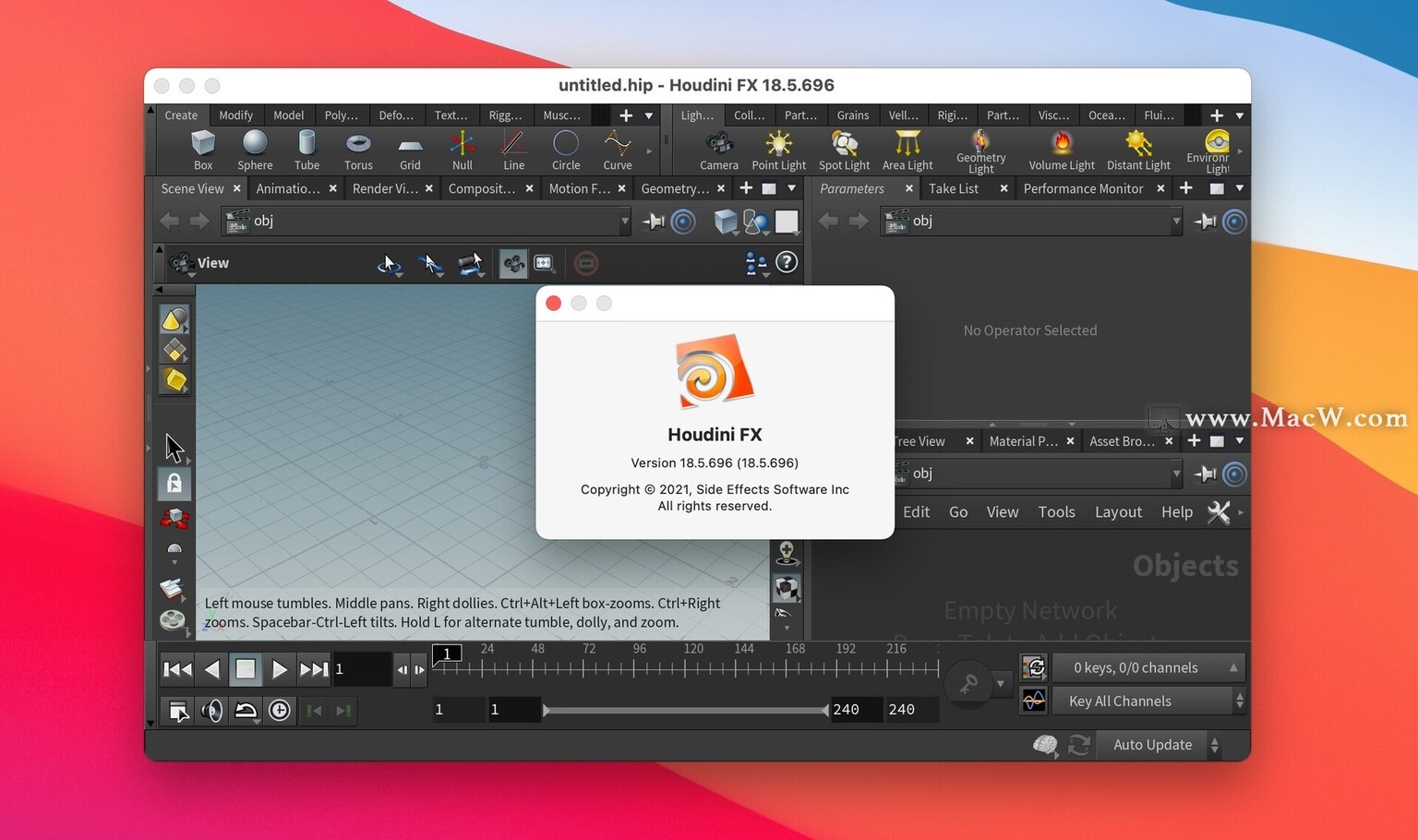The width and height of the screenshot is (1418, 840).
Task: Open the left shelf set options arrow
Action: [649, 115]
